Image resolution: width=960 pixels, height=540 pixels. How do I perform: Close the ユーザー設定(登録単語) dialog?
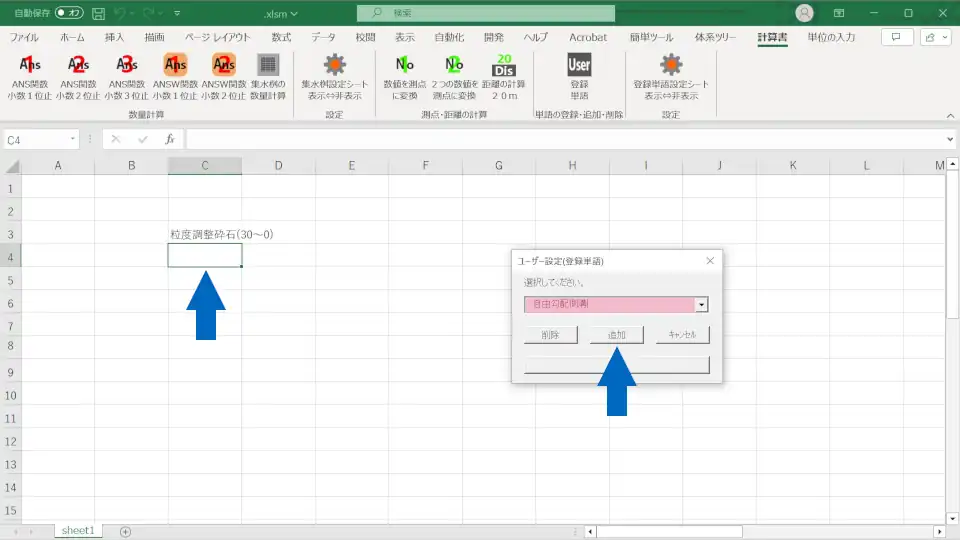coord(710,261)
